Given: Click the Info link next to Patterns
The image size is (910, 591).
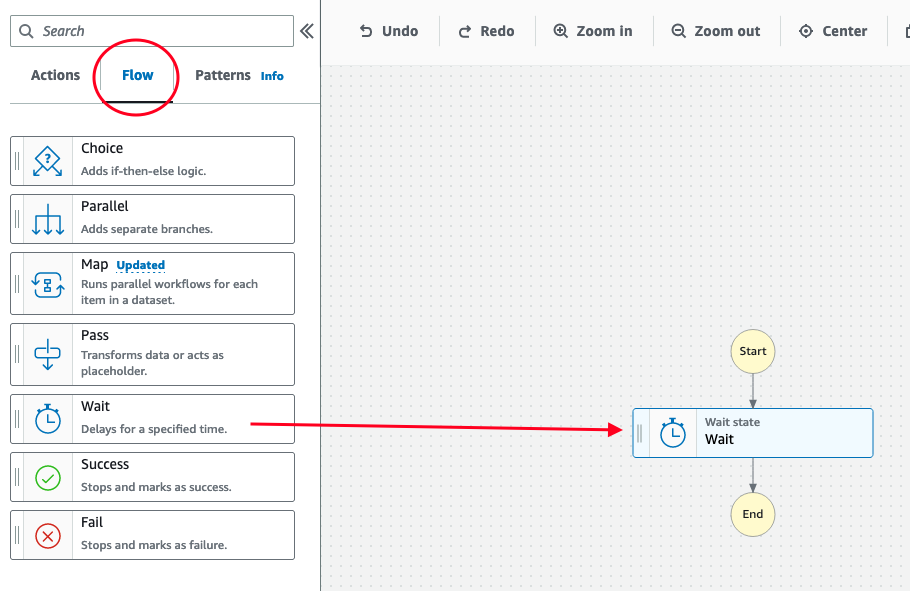Looking at the screenshot, I should [272, 75].
